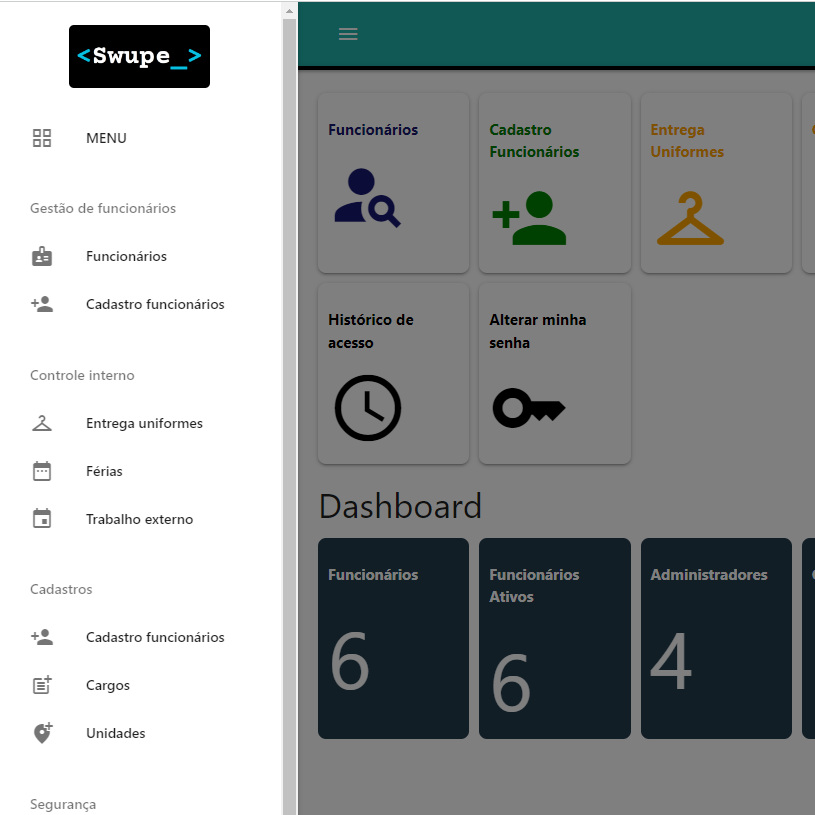Click the sidebar vertical scrollbar

pos(290,400)
